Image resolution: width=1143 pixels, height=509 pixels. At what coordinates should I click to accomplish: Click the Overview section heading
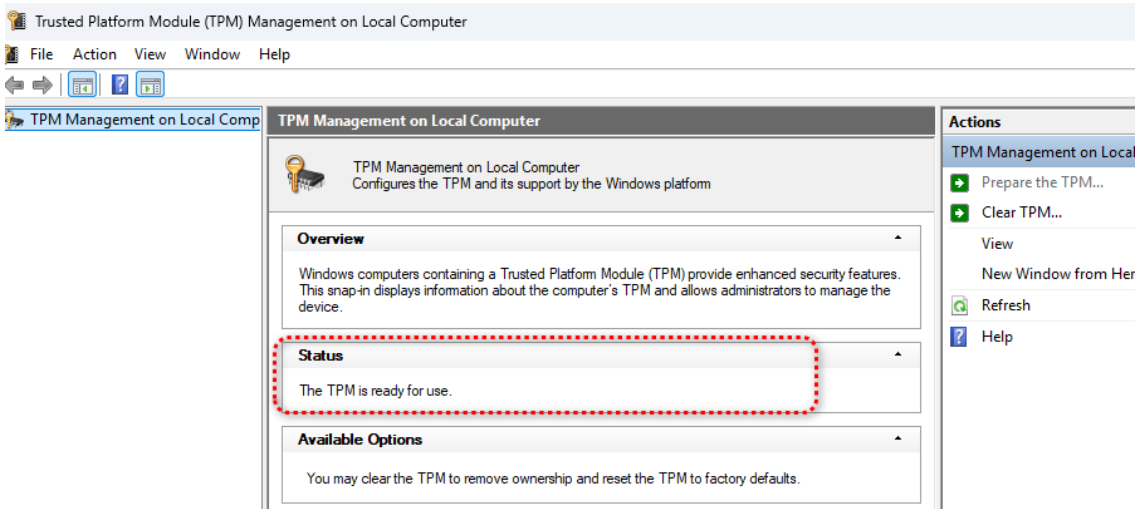pos(330,238)
